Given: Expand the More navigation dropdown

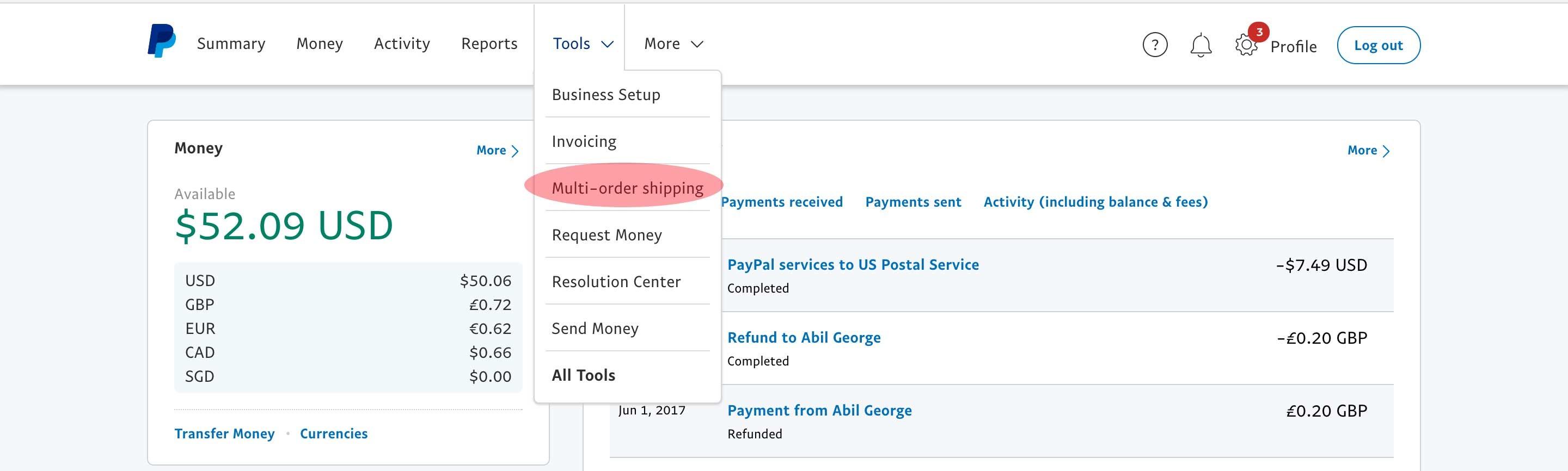Looking at the screenshot, I should coord(673,44).
